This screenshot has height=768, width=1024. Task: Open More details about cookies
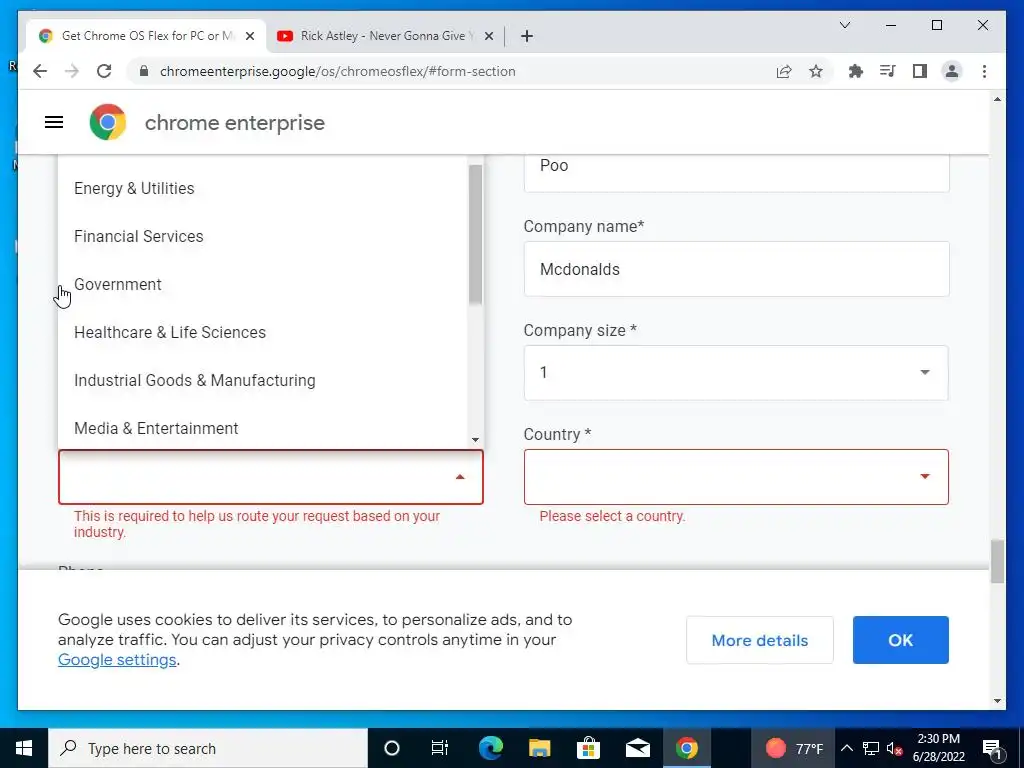pos(760,640)
